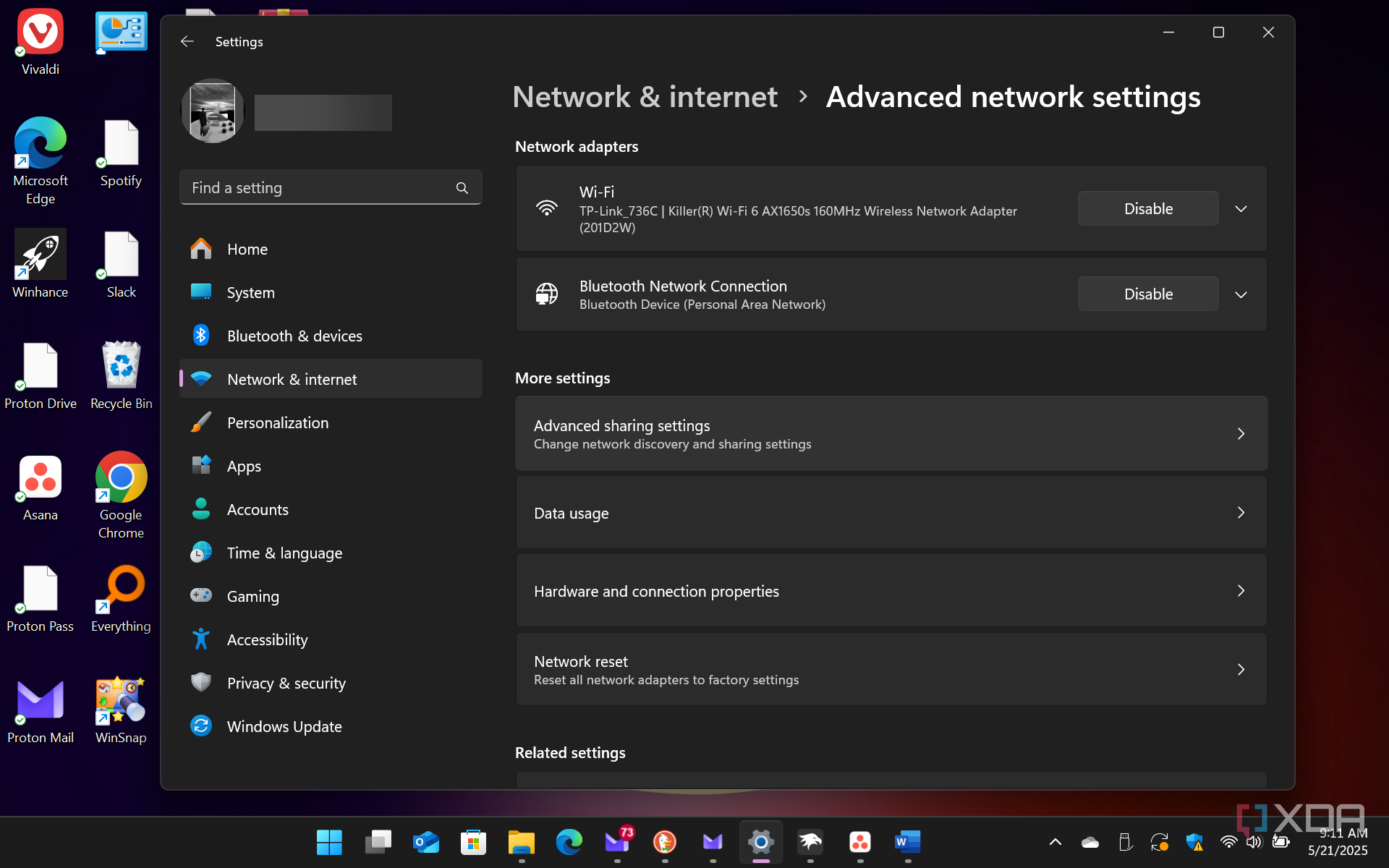Click the Wi-Fi tray icon

[x=1228, y=842]
